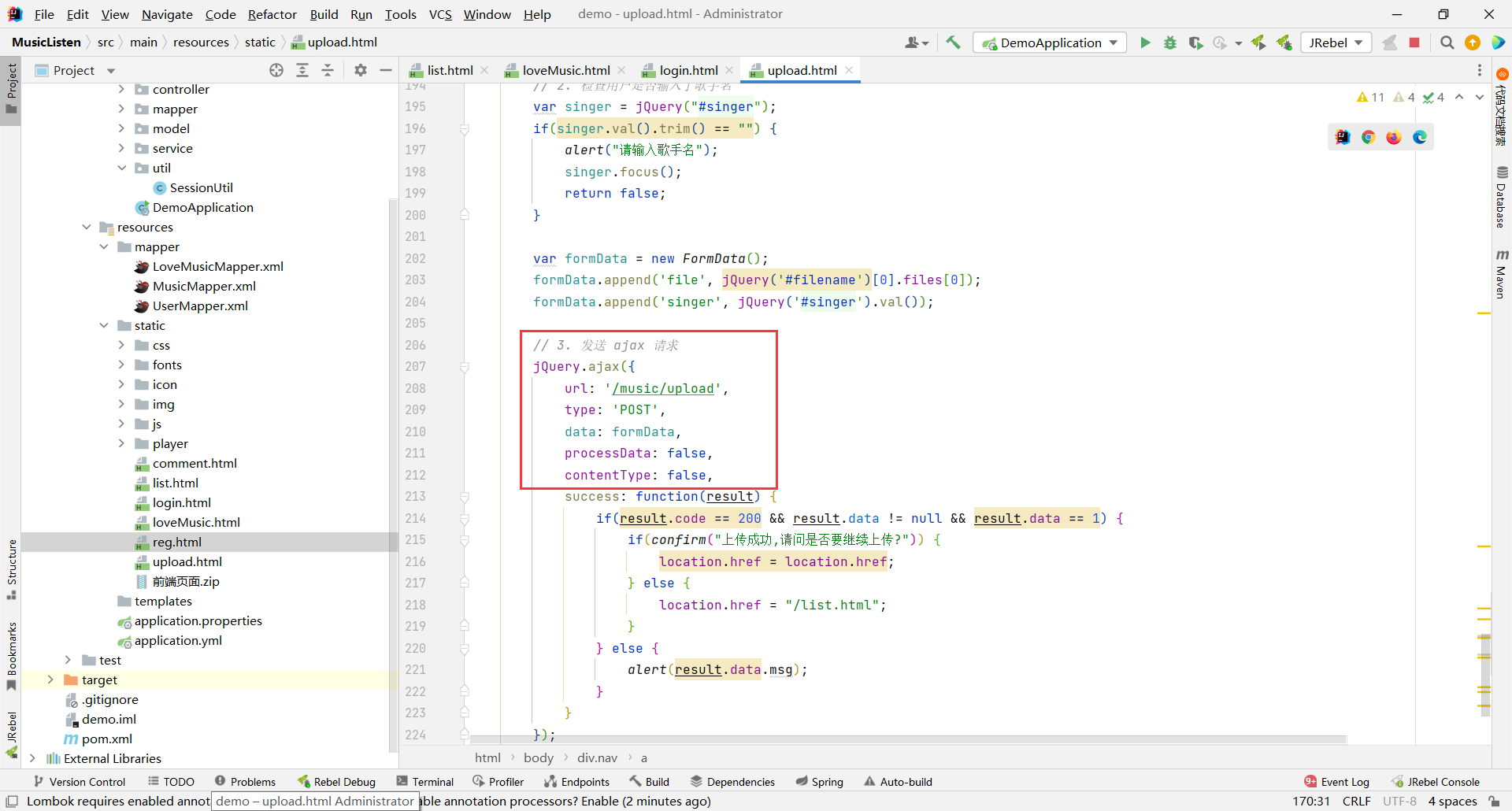Open preview in Firefox browser icon
This screenshot has height=811, width=1512.
point(1394,137)
